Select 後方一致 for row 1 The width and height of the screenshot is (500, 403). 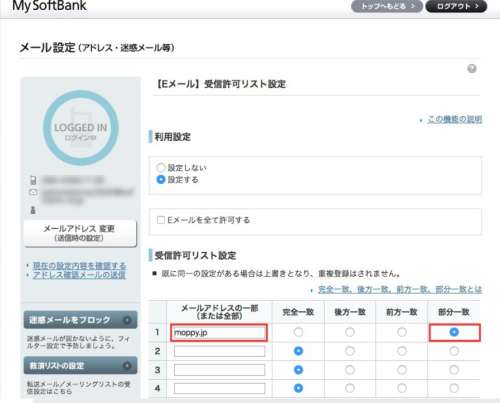coord(350,332)
